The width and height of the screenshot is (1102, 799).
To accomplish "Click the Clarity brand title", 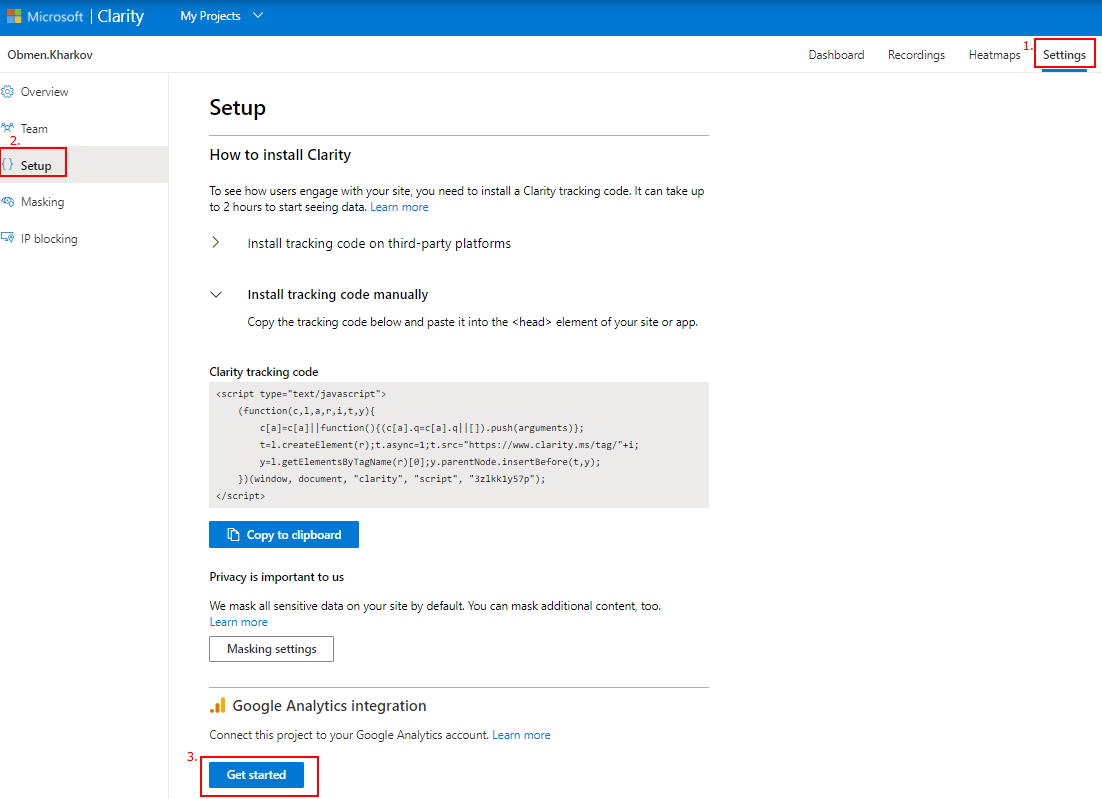I will tap(120, 16).
